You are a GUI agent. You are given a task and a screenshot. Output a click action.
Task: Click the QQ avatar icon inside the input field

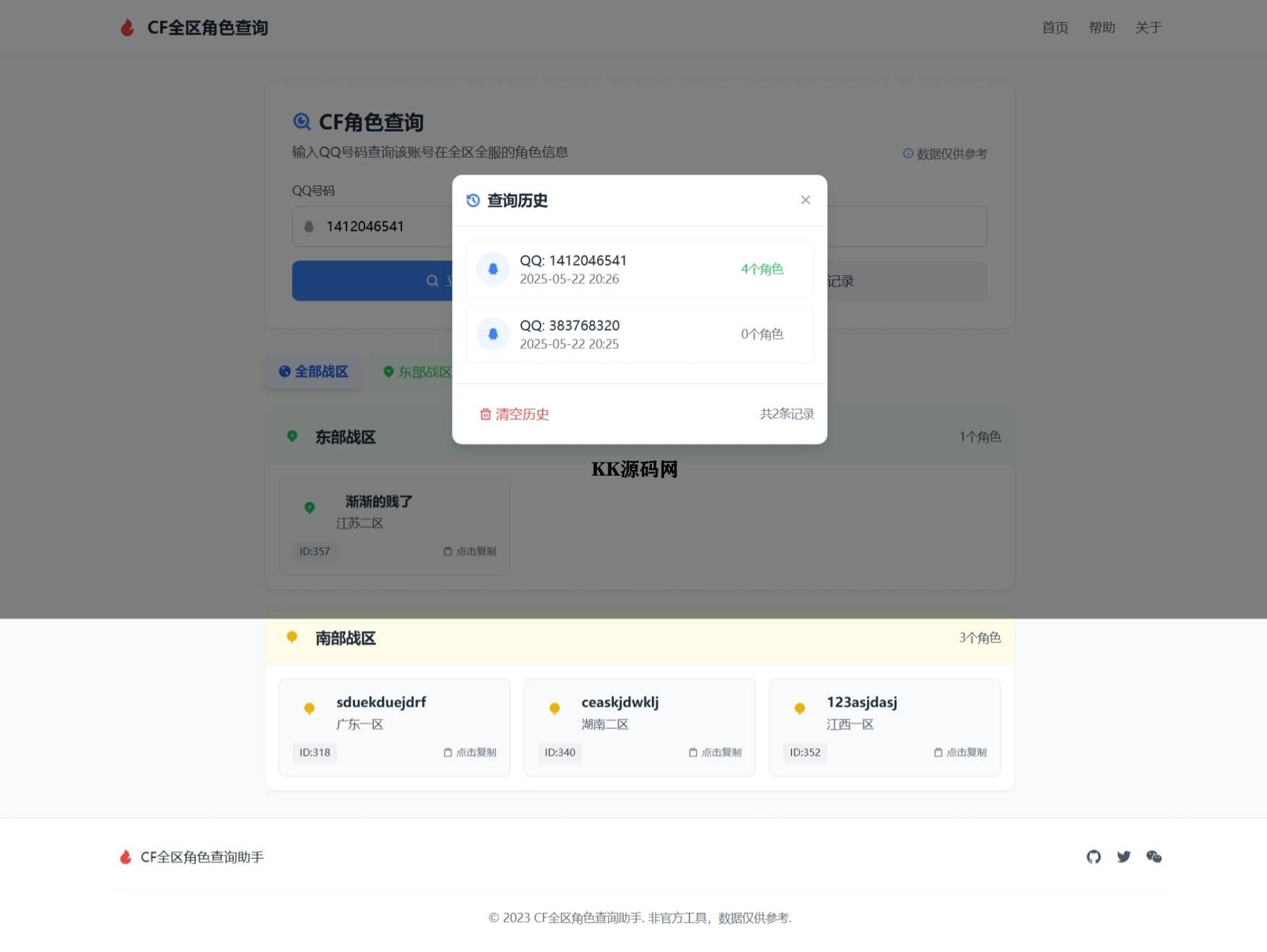coord(309,227)
